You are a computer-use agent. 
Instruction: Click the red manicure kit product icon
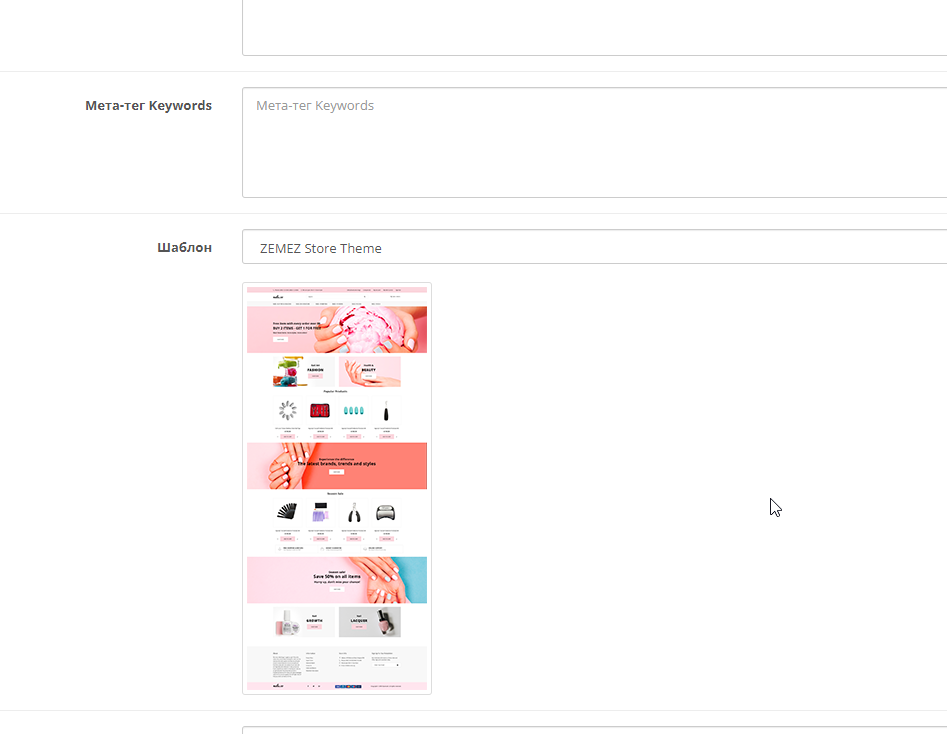click(x=320, y=411)
